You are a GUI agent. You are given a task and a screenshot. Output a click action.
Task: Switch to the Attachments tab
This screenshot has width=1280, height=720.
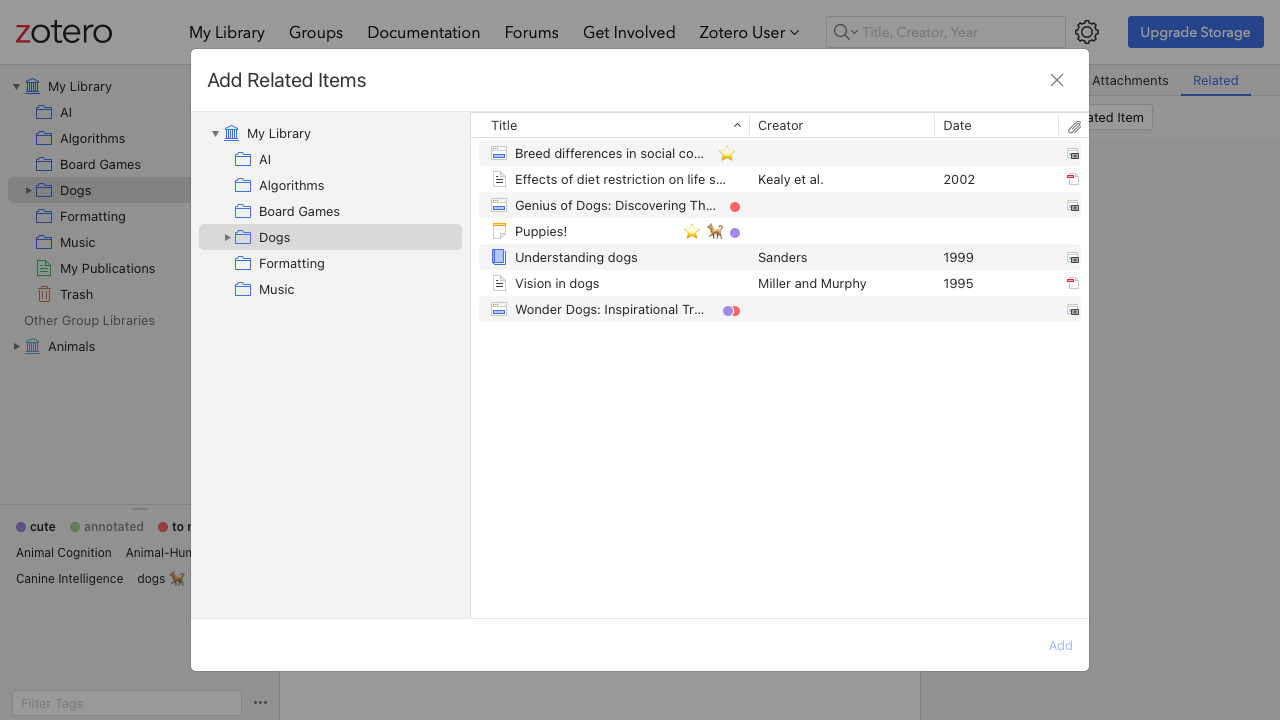click(x=1130, y=80)
